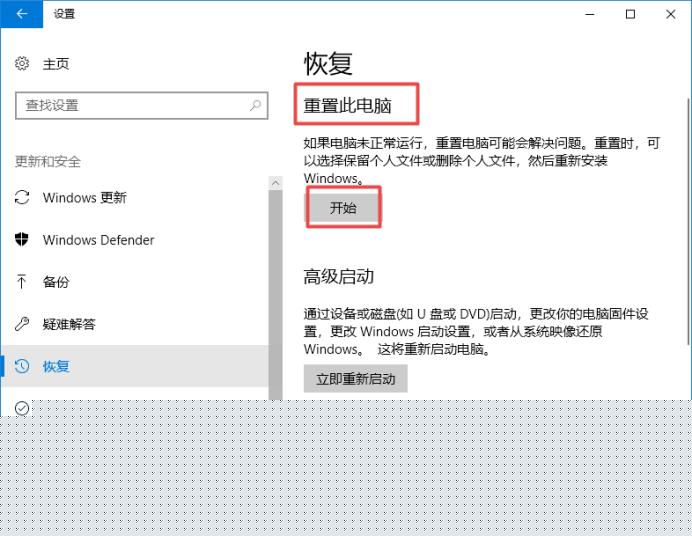Open 疑难解答 troubleshoot section

click(69, 324)
